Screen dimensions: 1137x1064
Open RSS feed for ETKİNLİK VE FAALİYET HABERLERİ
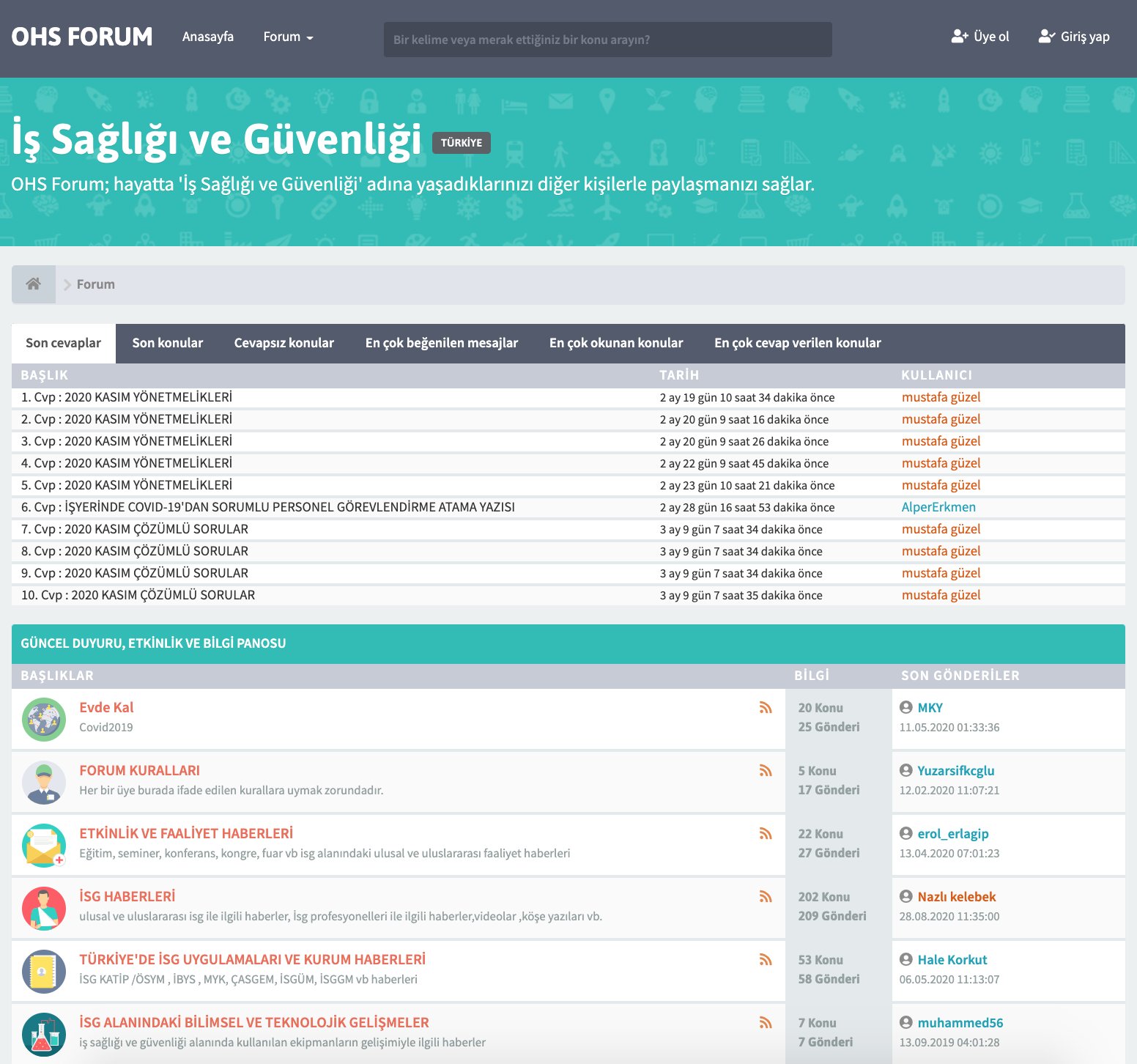tap(766, 833)
